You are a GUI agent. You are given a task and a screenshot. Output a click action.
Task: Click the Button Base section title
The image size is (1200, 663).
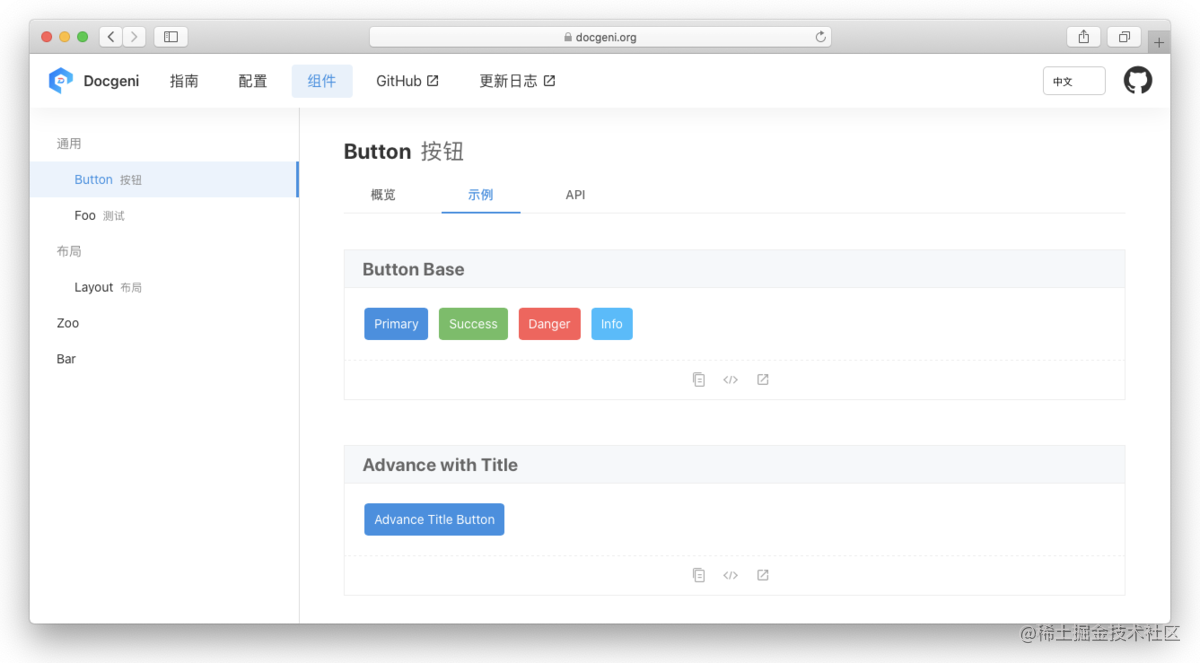tap(413, 269)
